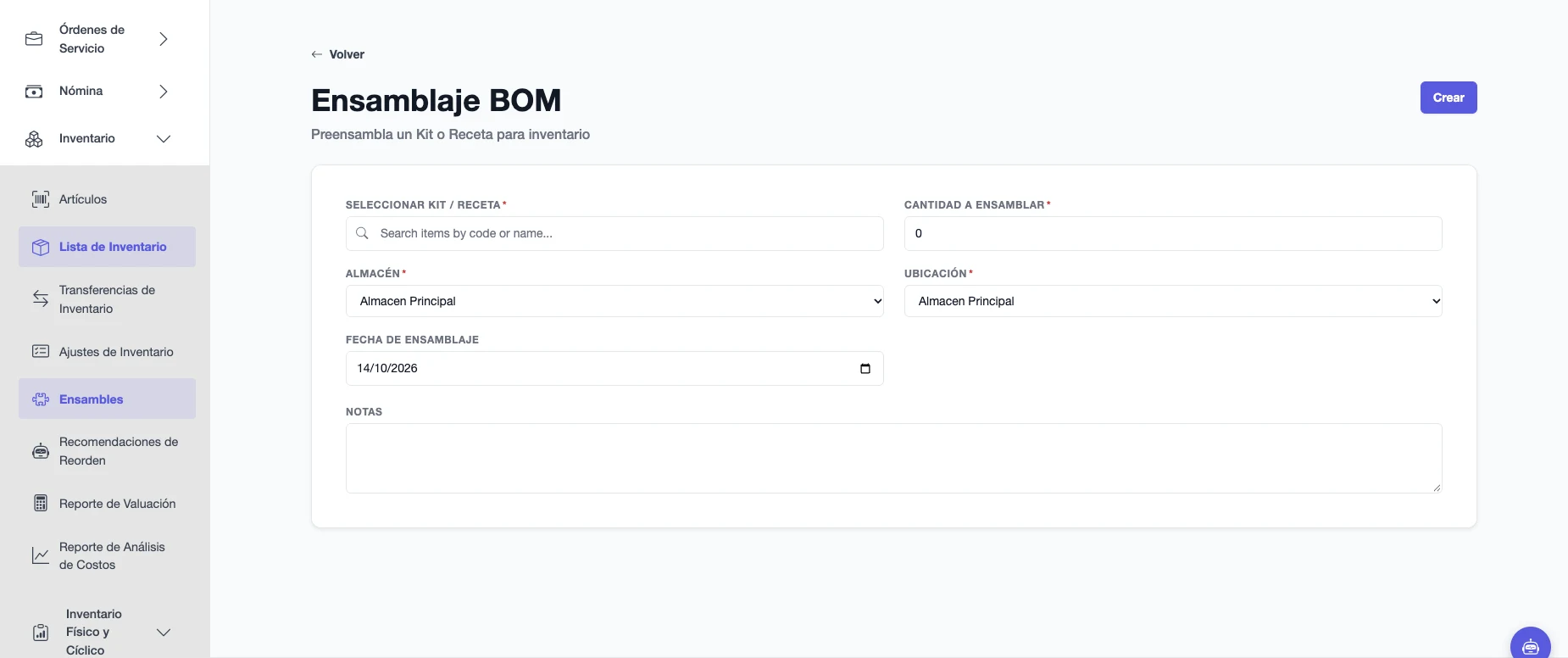The height and width of the screenshot is (658, 1568).
Task: Click the Cantidad a Ensamblar field
Action: point(1173,233)
